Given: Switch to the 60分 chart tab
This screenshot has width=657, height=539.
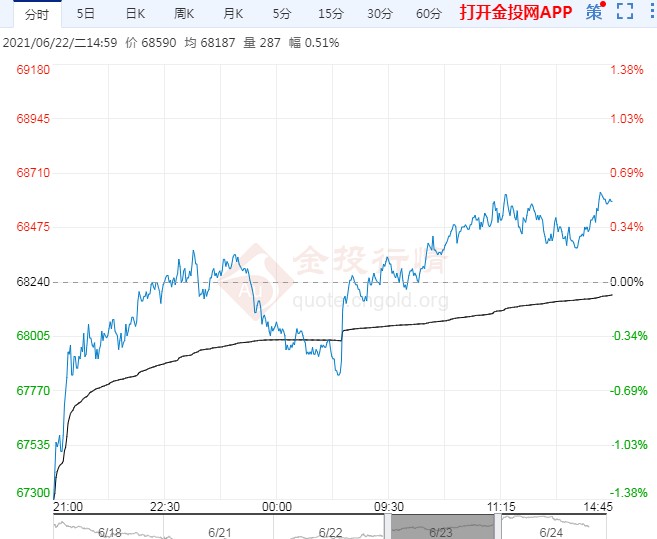Looking at the screenshot, I should 429,13.
